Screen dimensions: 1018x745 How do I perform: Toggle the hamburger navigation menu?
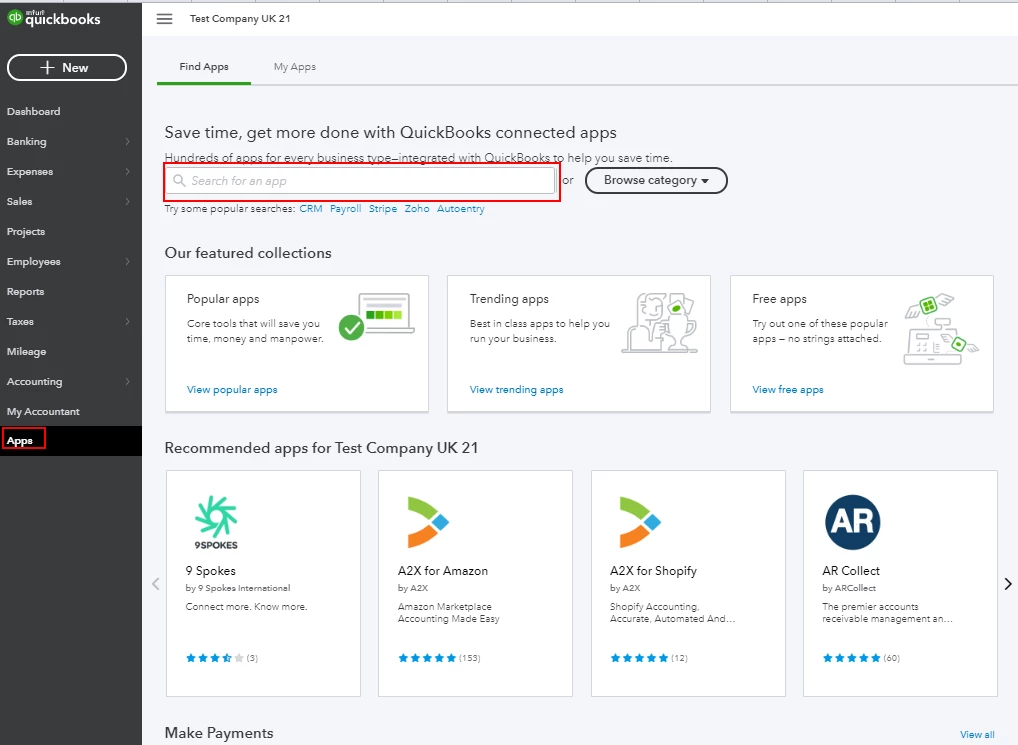click(x=165, y=19)
